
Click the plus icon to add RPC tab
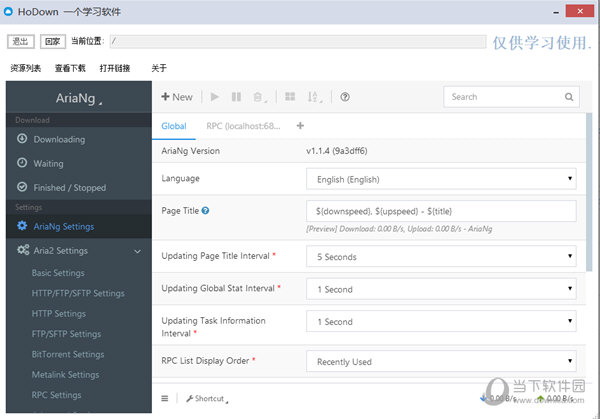(x=300, y=126)
